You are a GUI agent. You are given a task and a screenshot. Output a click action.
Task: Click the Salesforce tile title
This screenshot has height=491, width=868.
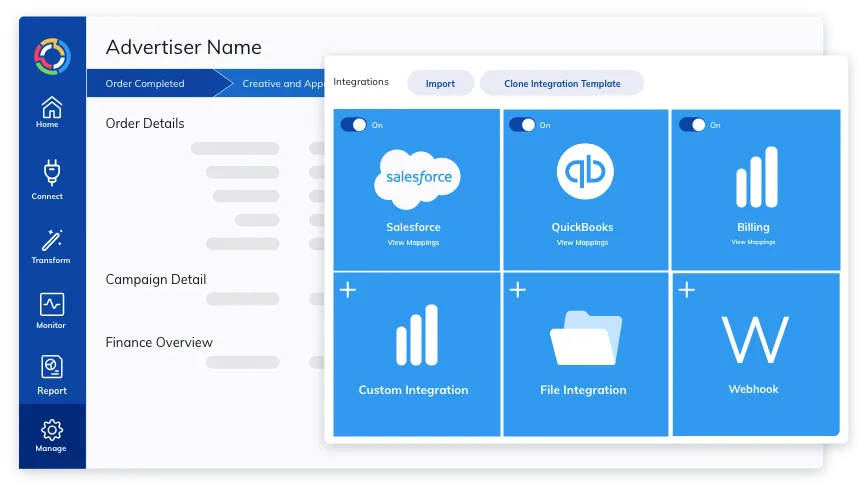click(x=413, y=227)
